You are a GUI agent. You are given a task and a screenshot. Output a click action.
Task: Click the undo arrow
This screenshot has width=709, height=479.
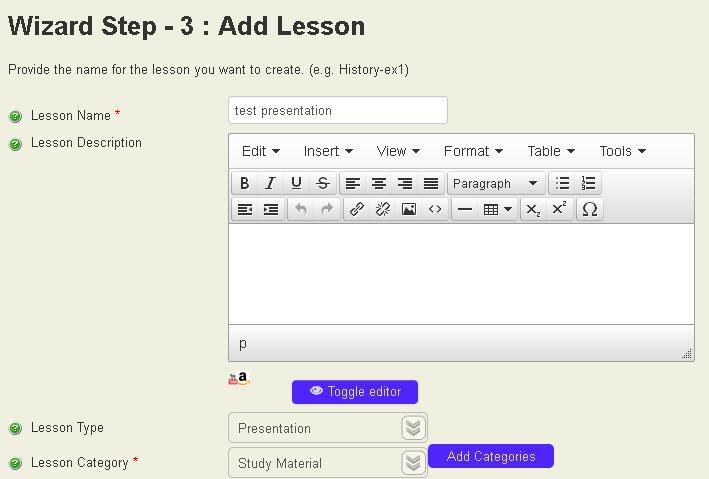[301, 209]
